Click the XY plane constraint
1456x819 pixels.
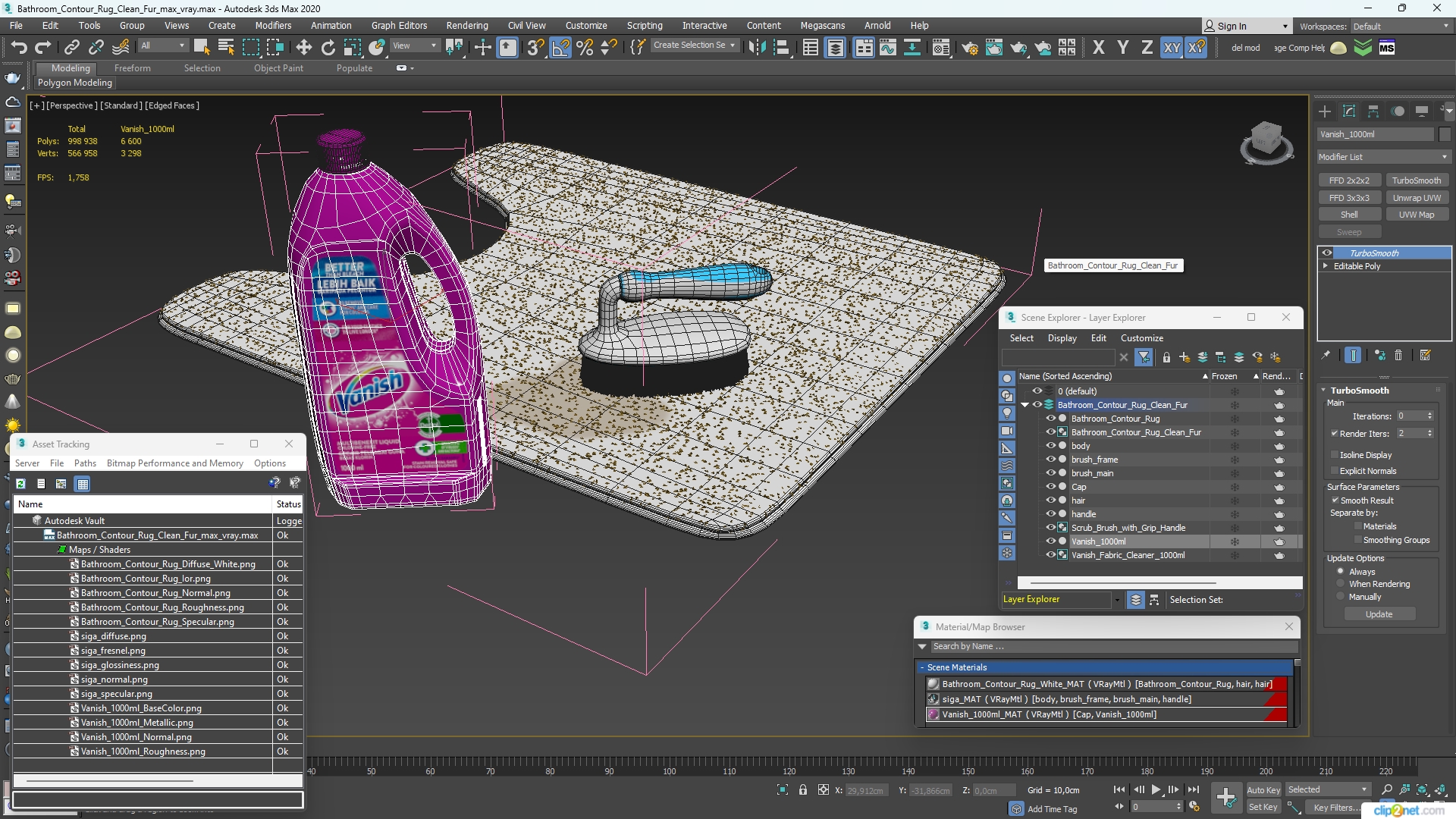(x=1172, y=48)
